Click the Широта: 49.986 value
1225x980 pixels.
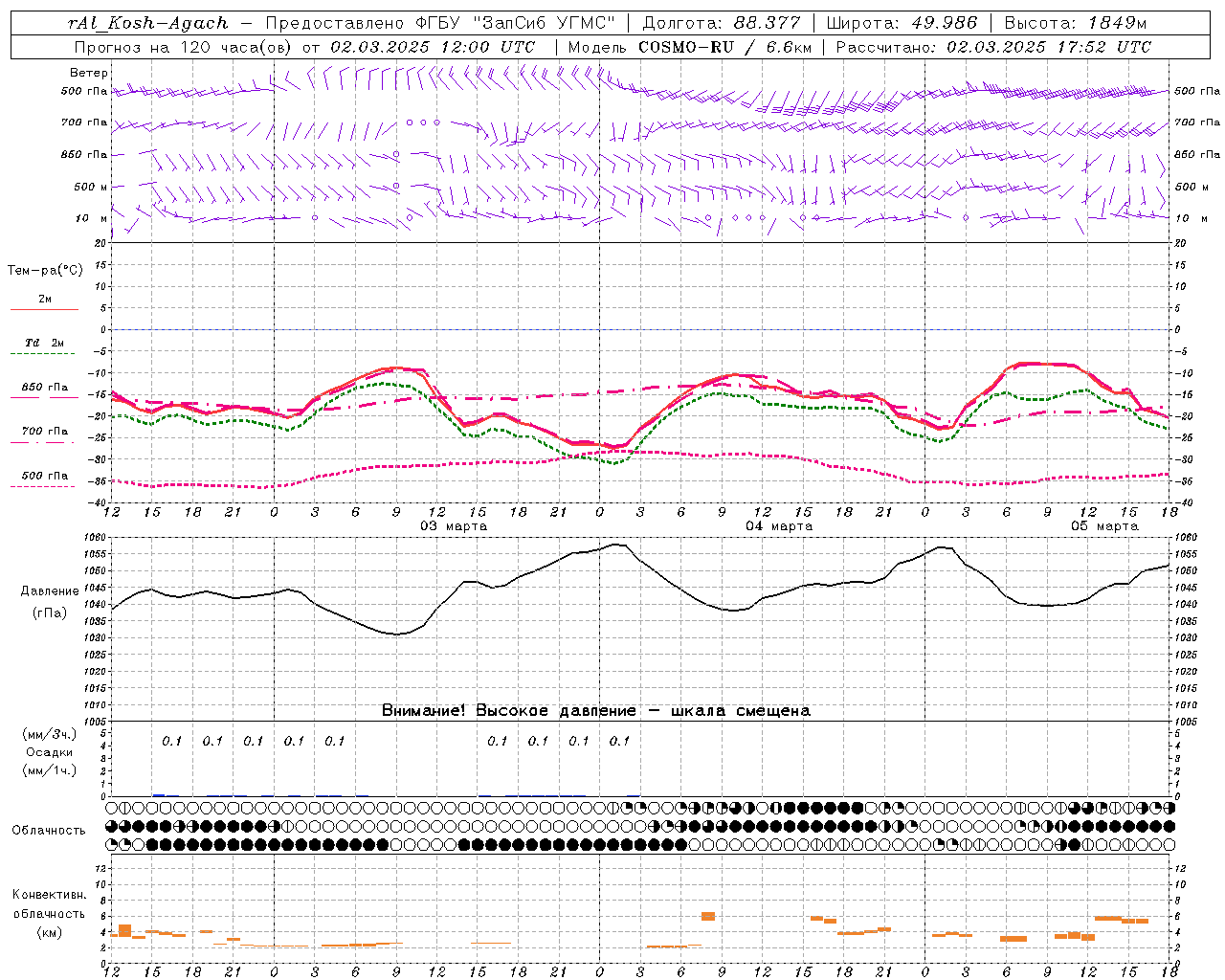click(x=902, y=23)
